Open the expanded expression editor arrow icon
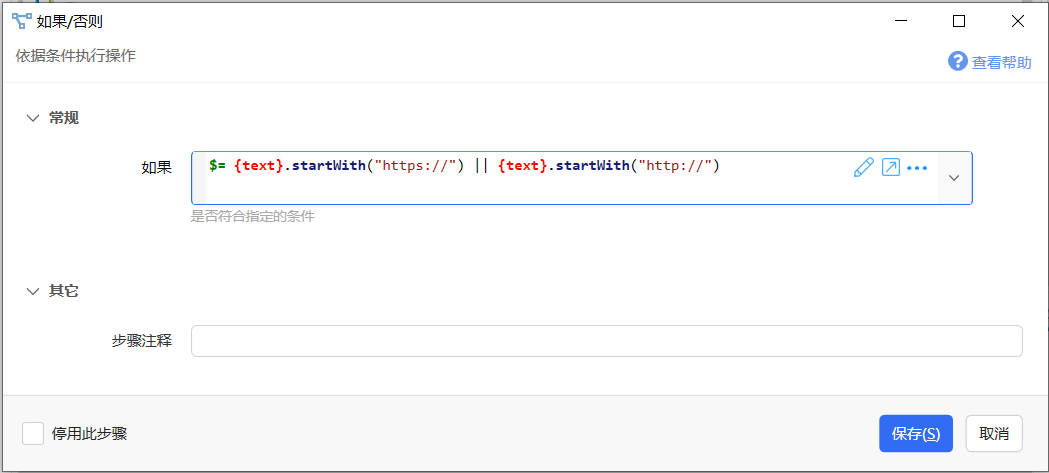This screenshot has height=473, width=1049. (x=890, y=167)
